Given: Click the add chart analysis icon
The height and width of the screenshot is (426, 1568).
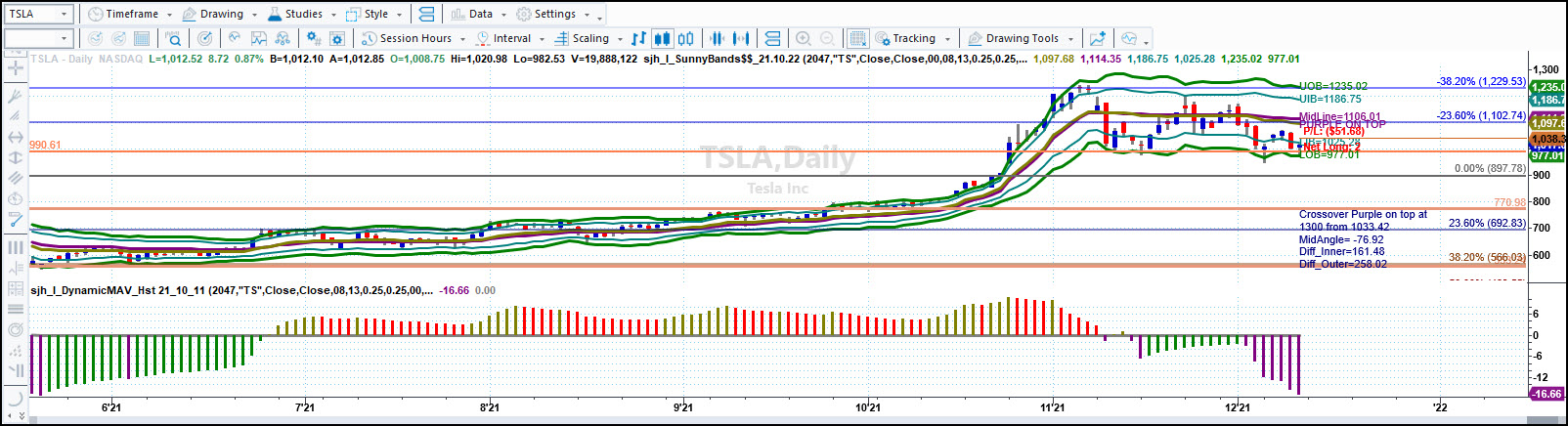Looking at the screenshot, I should click(1098, 38).
